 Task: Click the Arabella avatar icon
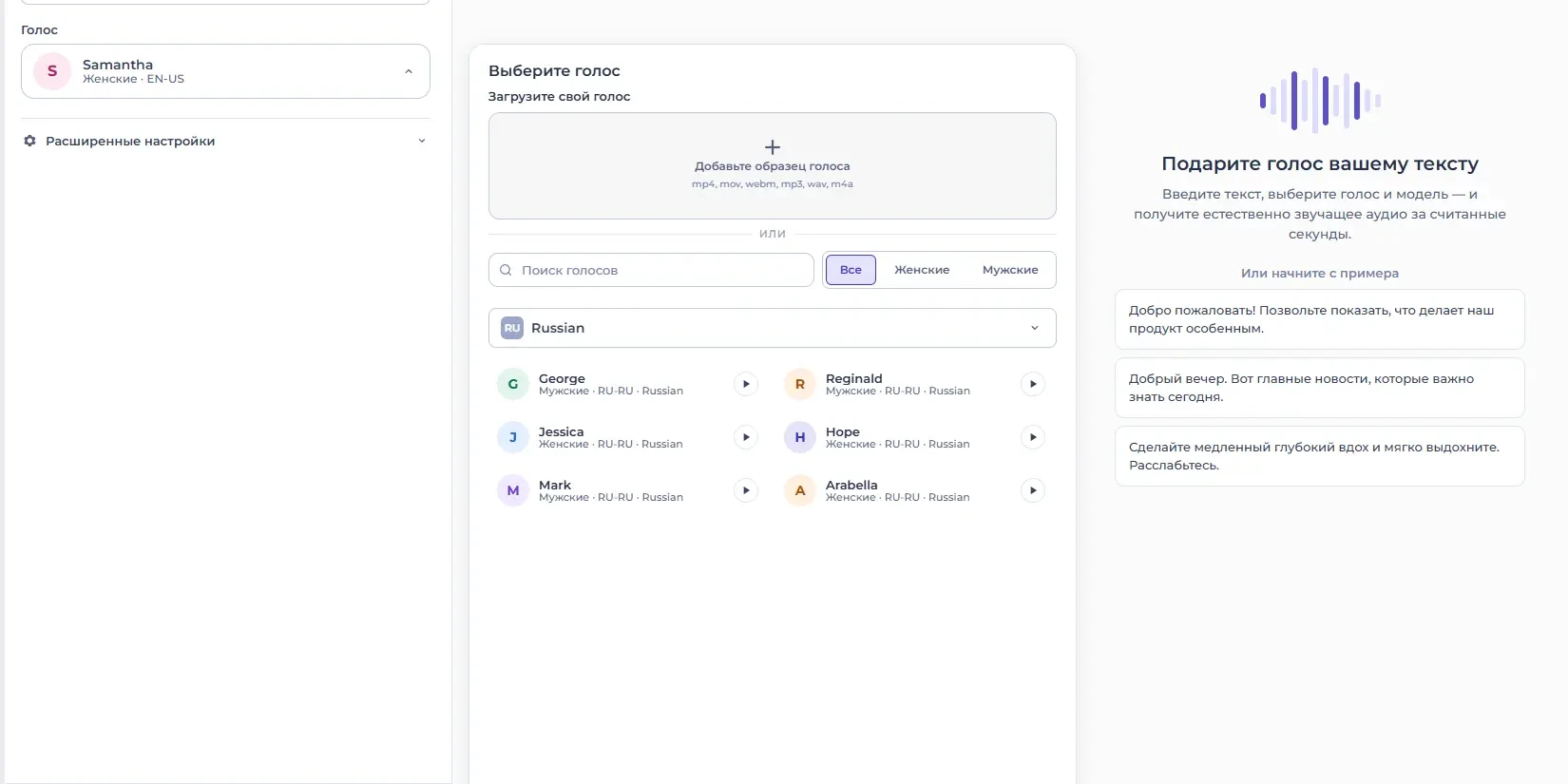[x=800, y=490]
